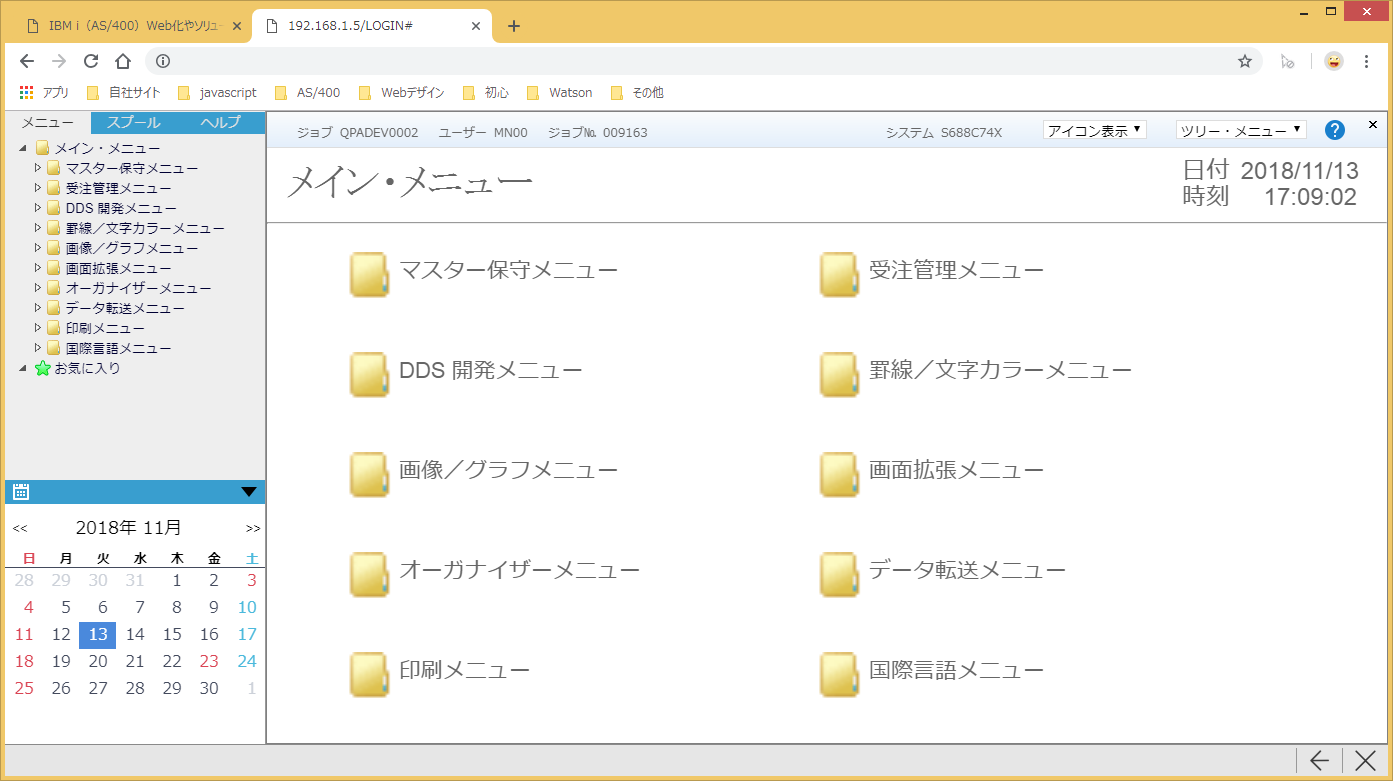The image size is (1393, 781).
Task: Open the アイコン表示 dropdown
Action: 1094,130
